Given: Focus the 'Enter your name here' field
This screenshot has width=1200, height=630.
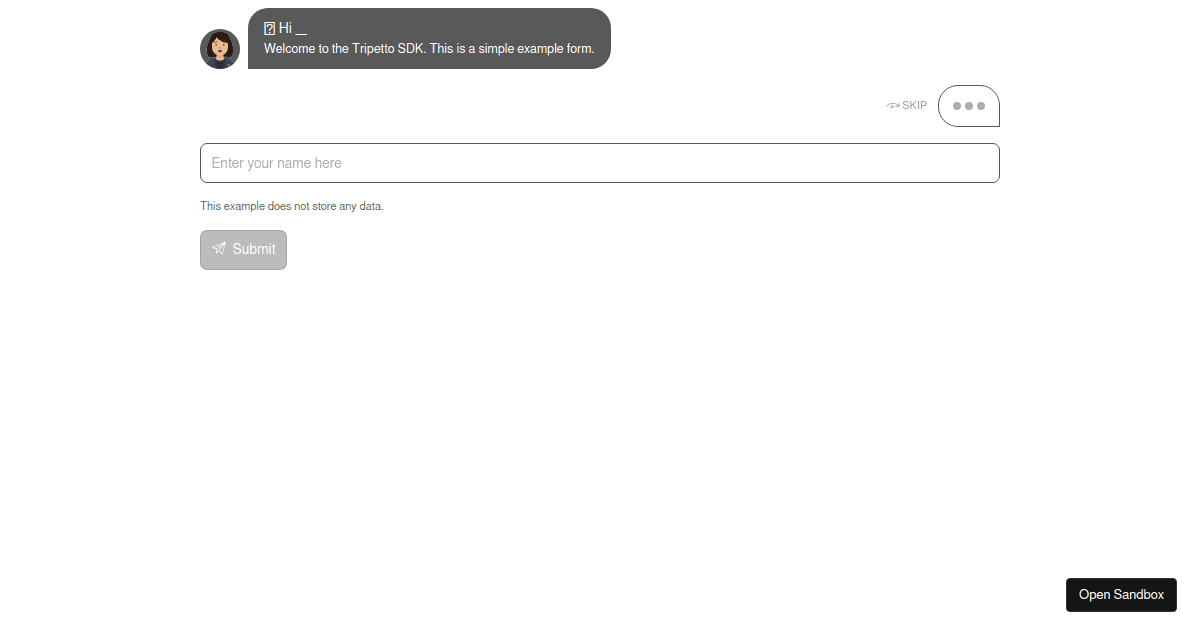Looking at the screenshot, I should pos(600,163).
